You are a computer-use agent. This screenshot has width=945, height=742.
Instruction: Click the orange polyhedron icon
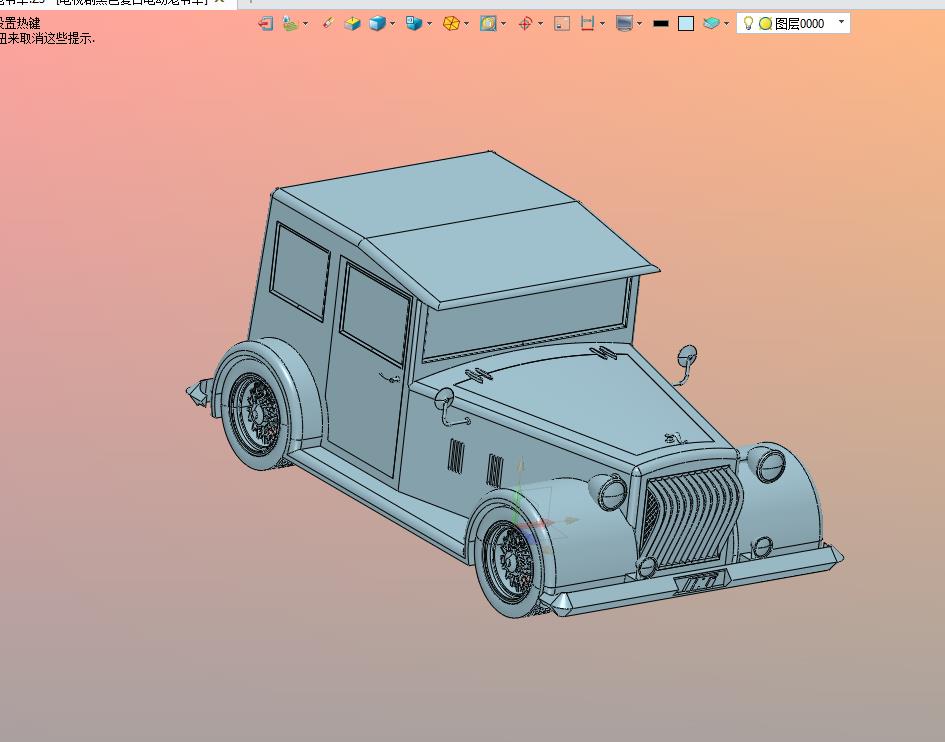coord(451,24)
